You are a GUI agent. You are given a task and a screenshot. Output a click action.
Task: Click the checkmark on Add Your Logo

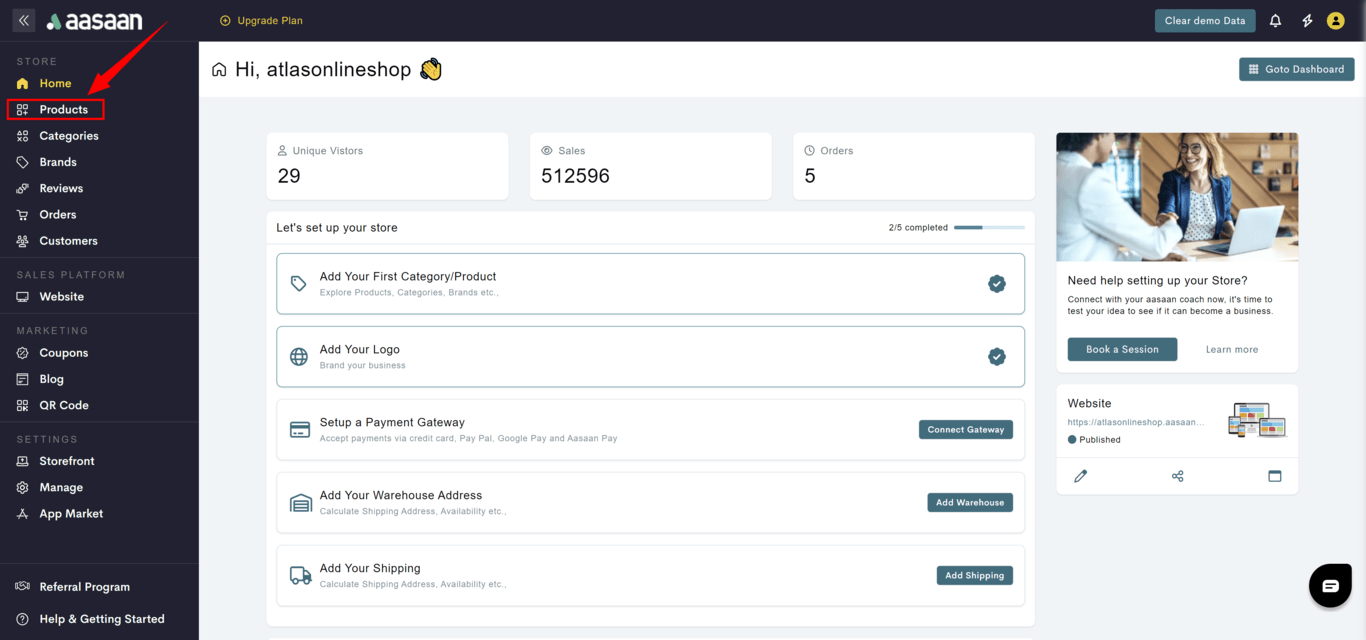tap(996, 357)
